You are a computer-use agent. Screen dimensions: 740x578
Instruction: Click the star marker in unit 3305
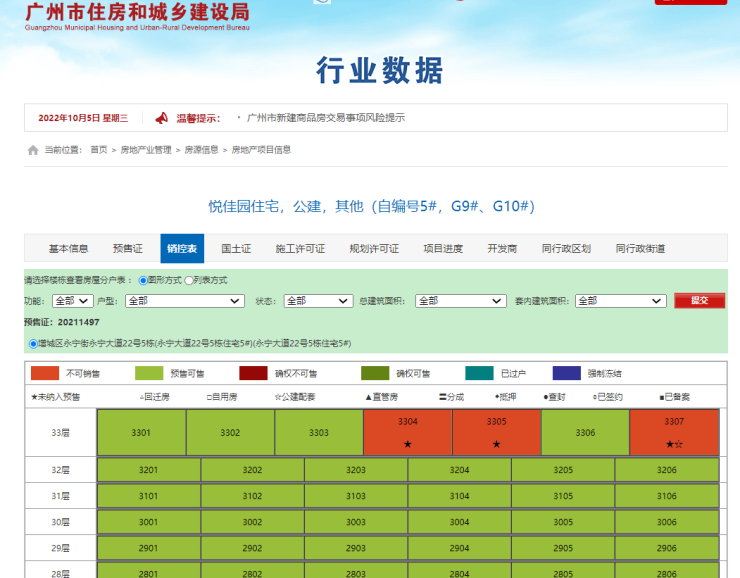click(496, 444)
